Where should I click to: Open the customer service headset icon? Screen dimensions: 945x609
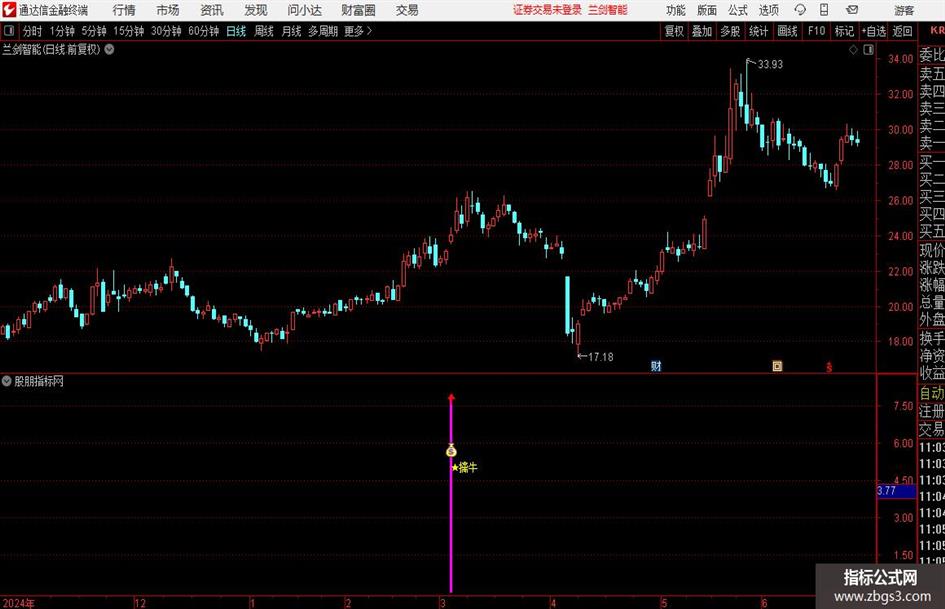pos(800,10)
